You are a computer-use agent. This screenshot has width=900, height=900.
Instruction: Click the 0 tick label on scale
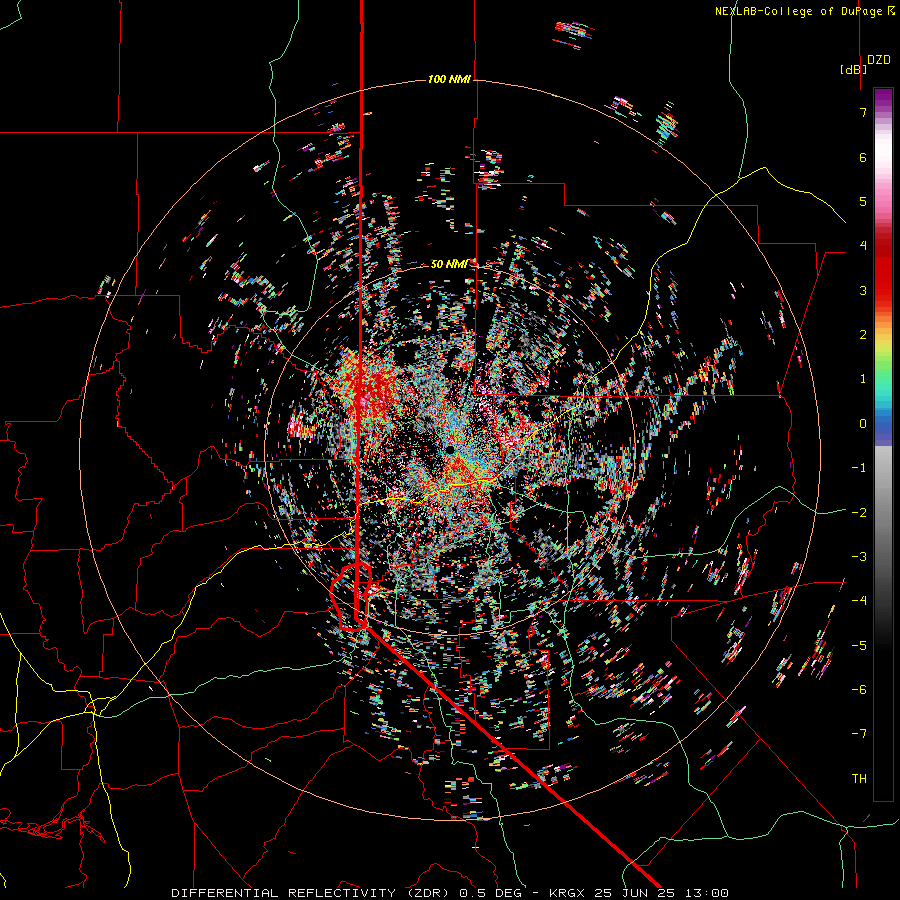click(863, 424)
